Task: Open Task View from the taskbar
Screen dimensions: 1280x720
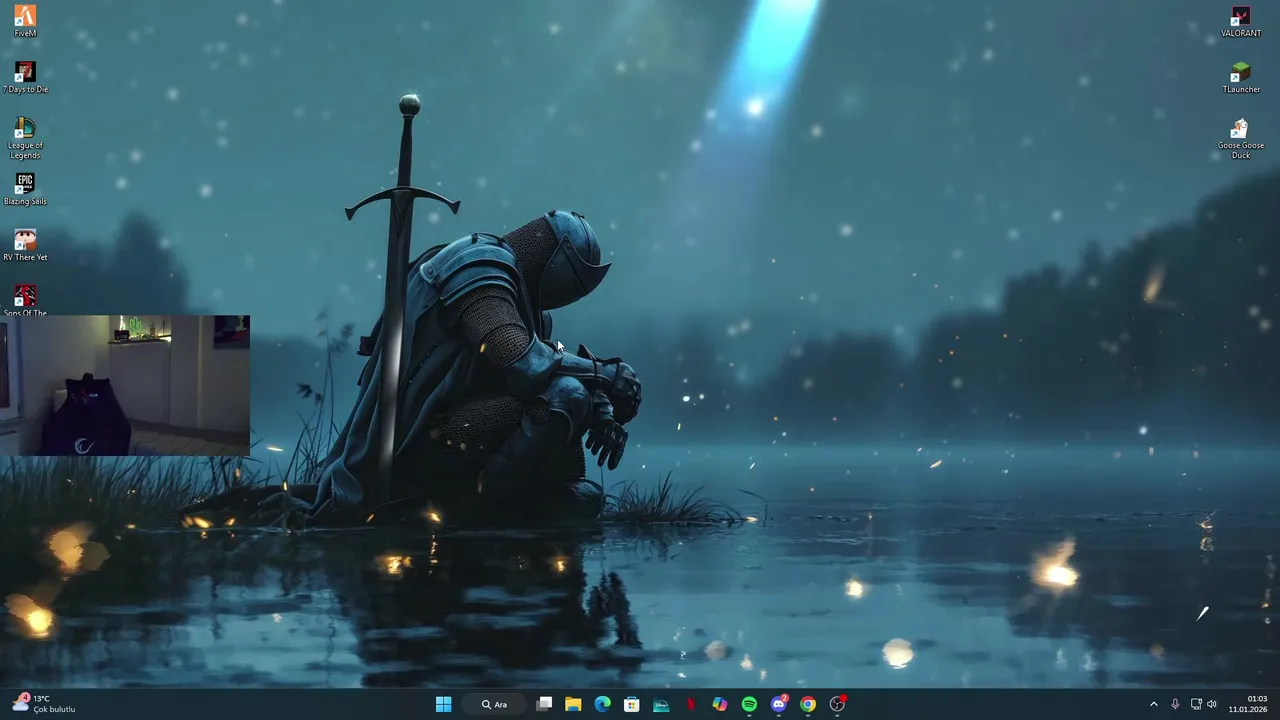Action: click(x=544, y=704)
